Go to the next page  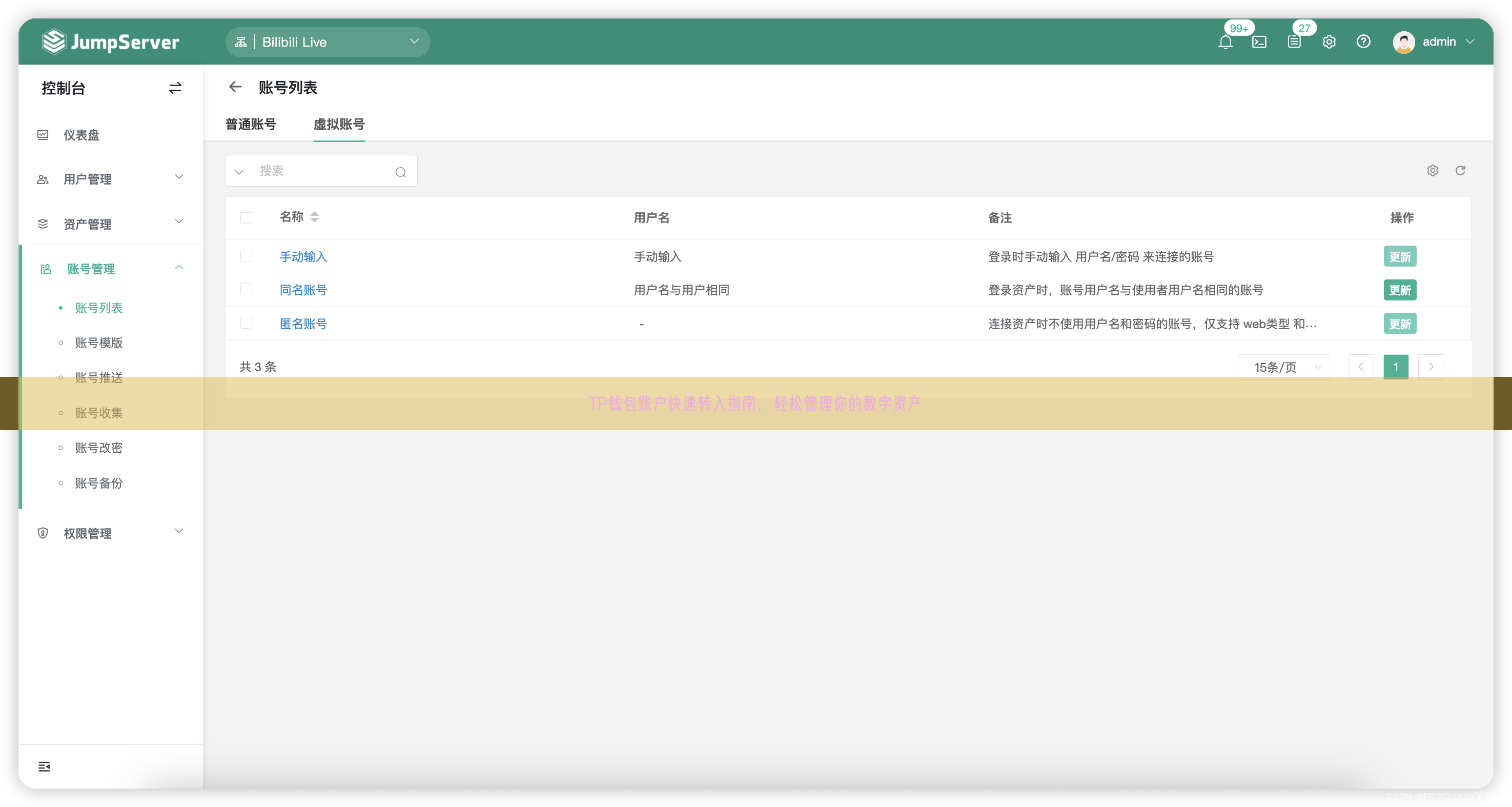click(x=1431, y=367)
